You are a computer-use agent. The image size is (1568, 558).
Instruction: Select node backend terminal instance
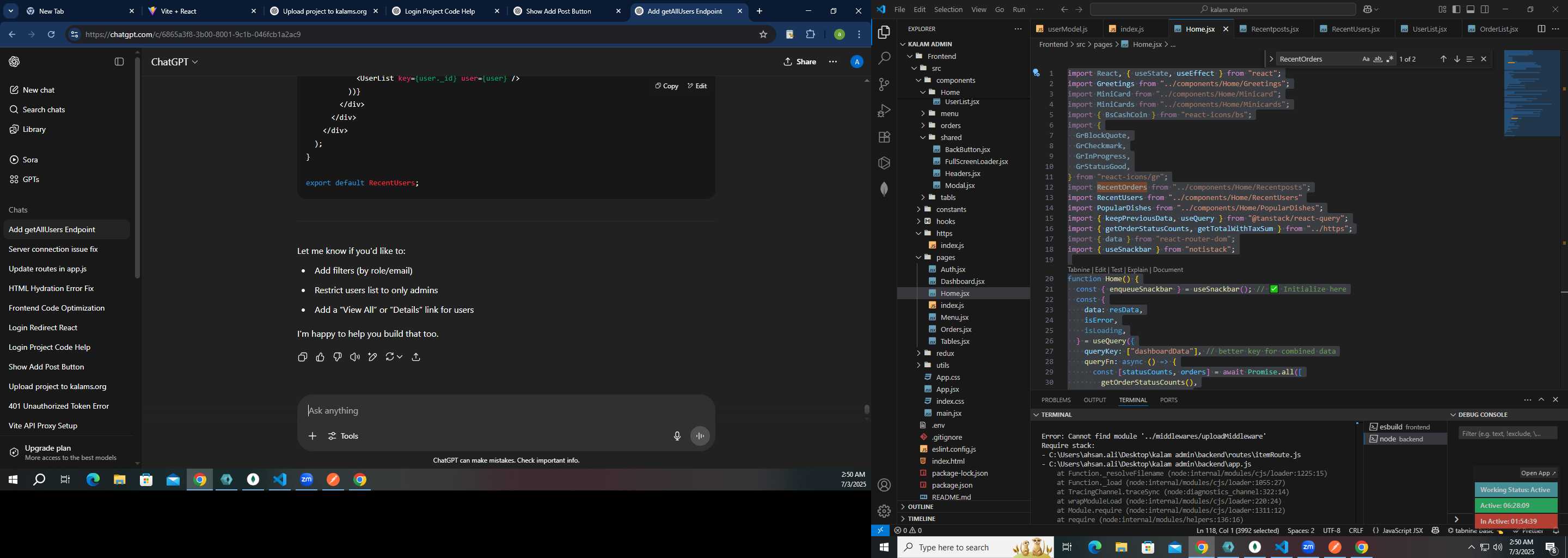point(1404,439)
